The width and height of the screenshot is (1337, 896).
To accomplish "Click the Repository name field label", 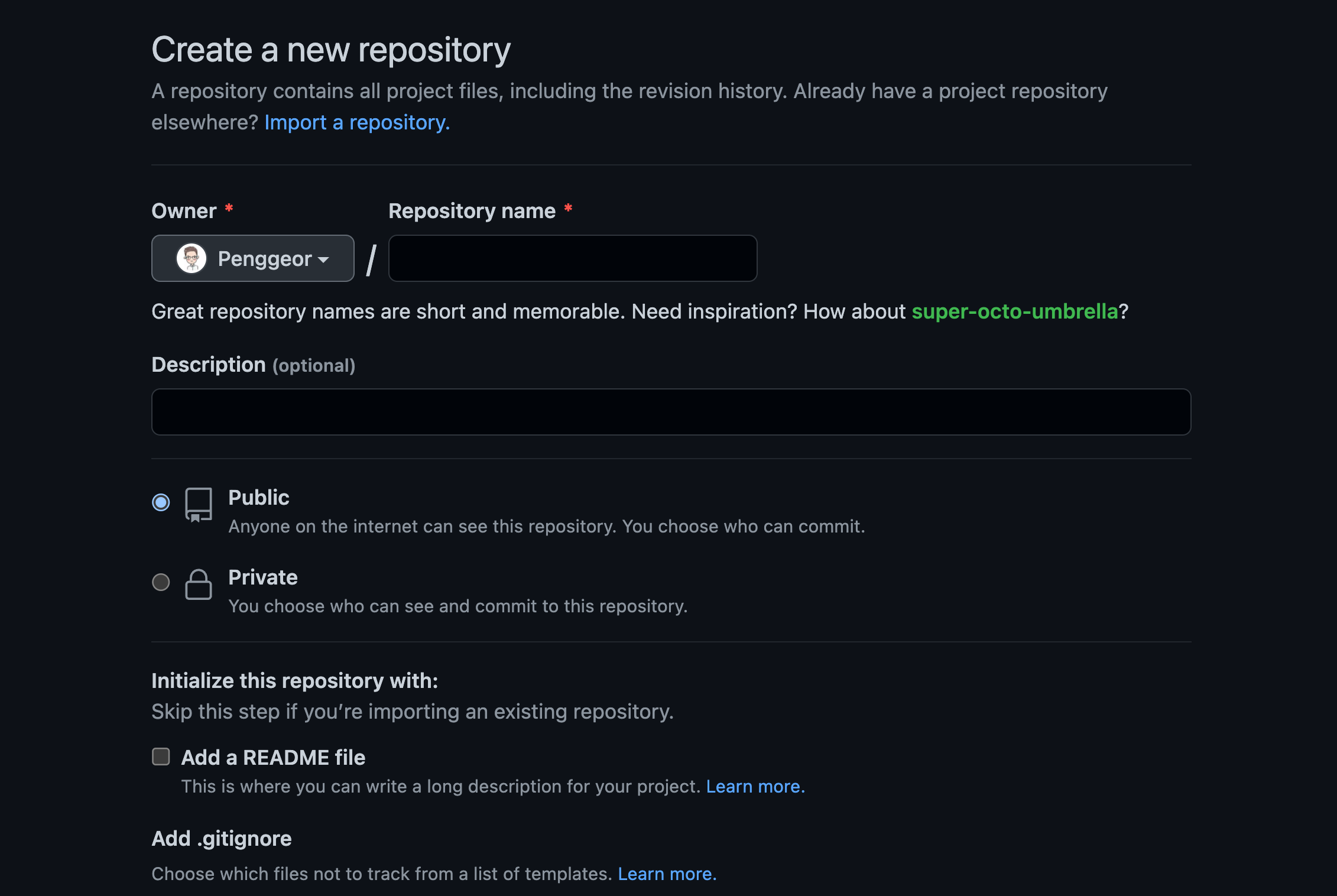I will (x=472, y=211).
